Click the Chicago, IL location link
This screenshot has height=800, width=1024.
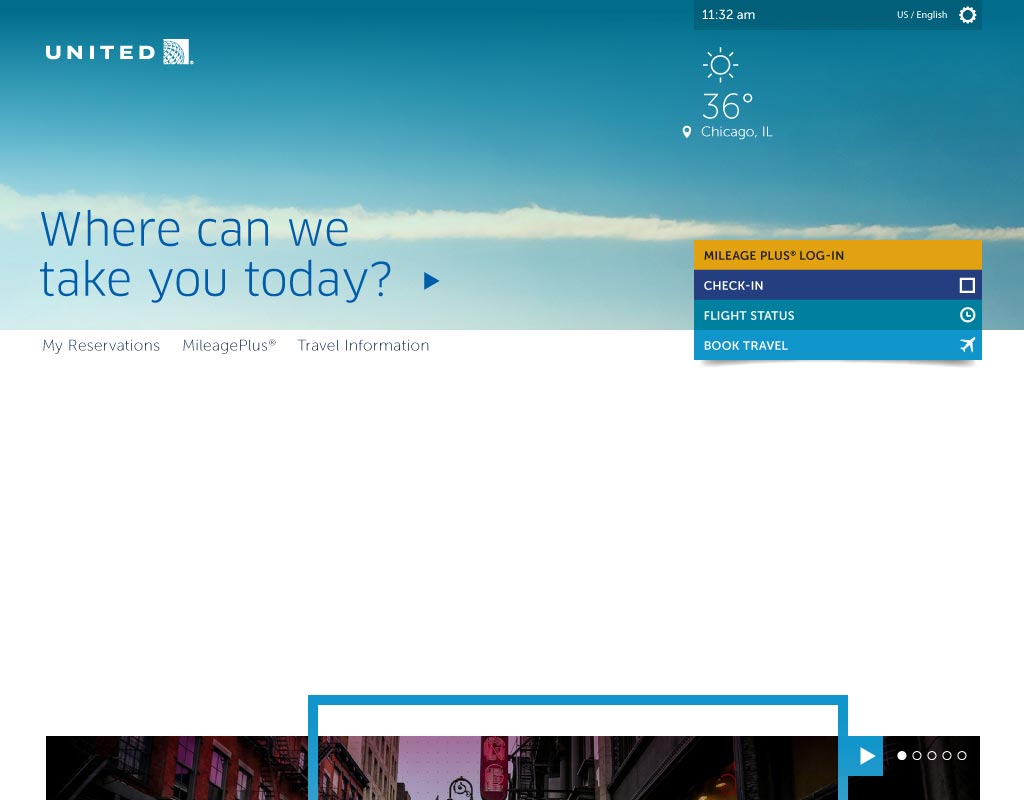click(736, 132)
